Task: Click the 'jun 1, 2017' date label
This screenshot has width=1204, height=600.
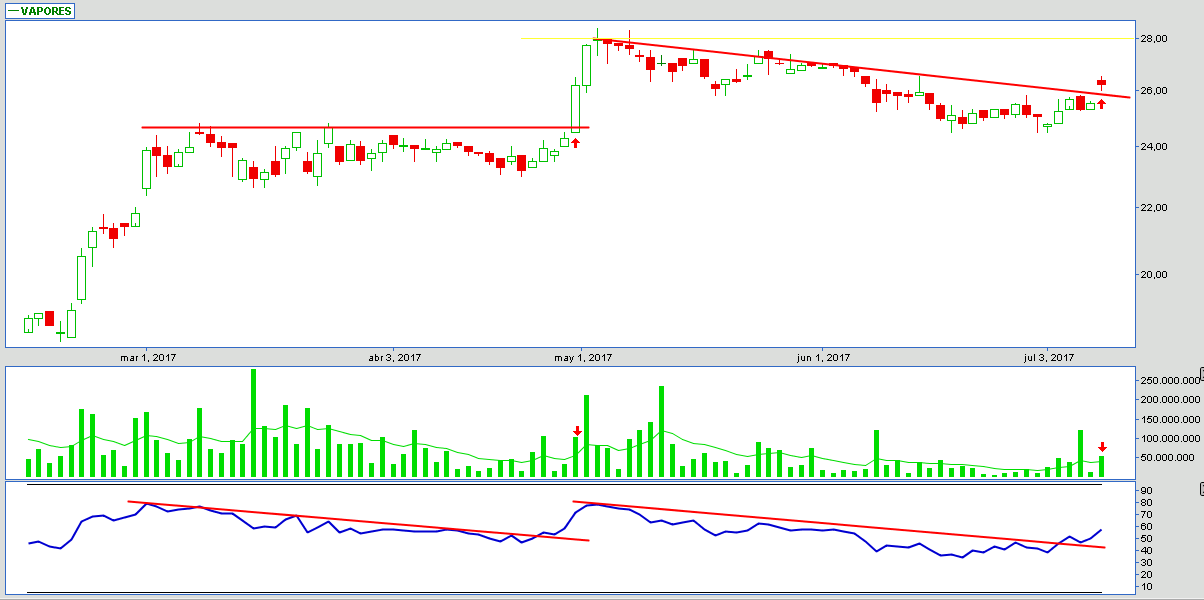Action: tap(823, 357)
